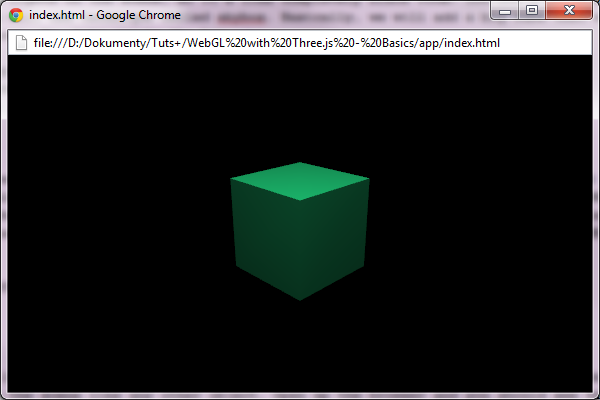Image resolution: width=600 pixels, height=400 pixels.
Task: Maximize the index.html window
Action: coord(533,11)
